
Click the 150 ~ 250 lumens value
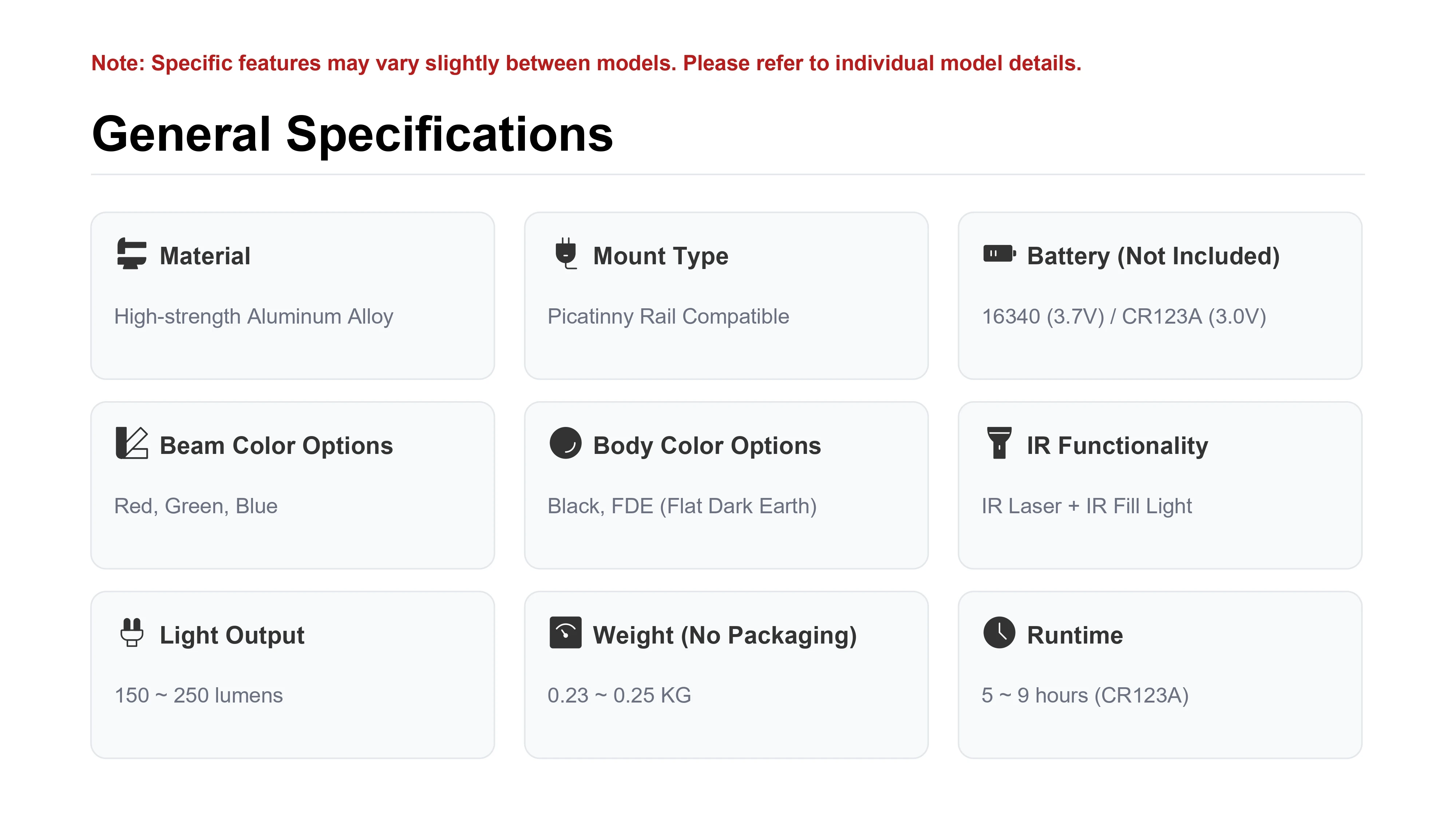coord(198,695)
